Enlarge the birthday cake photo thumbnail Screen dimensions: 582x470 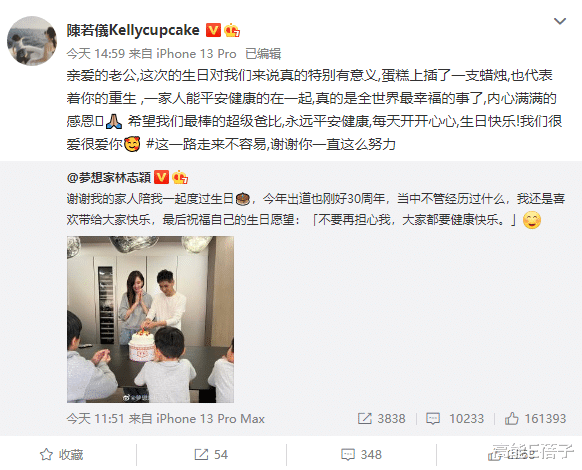[150, 319]
